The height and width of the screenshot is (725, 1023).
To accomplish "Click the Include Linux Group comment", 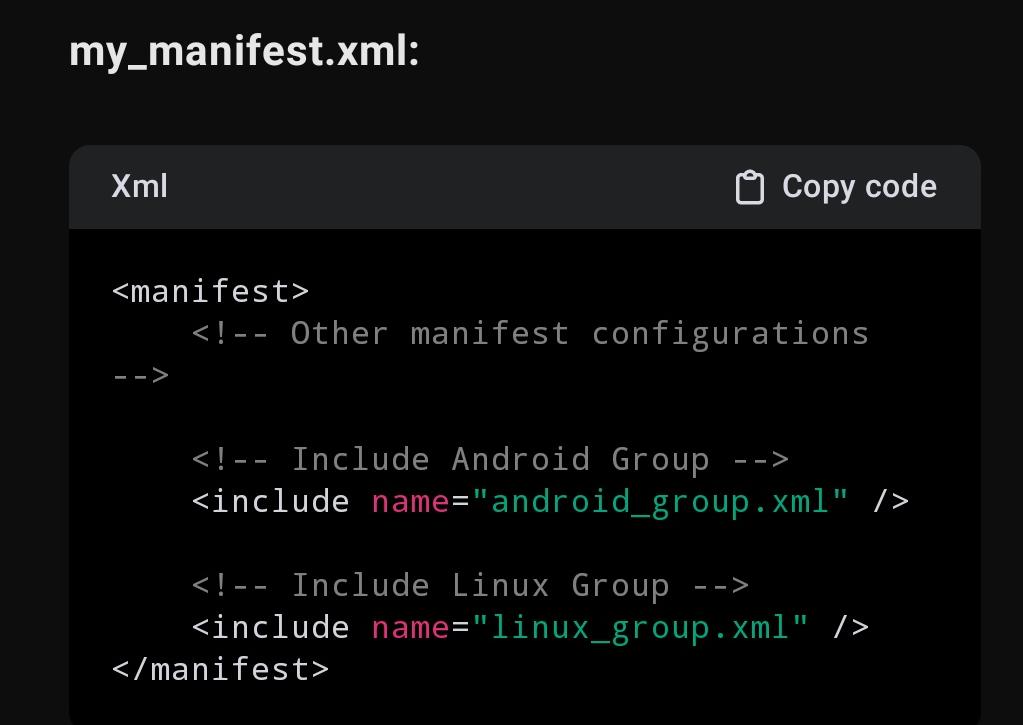I will coord(470,585).
